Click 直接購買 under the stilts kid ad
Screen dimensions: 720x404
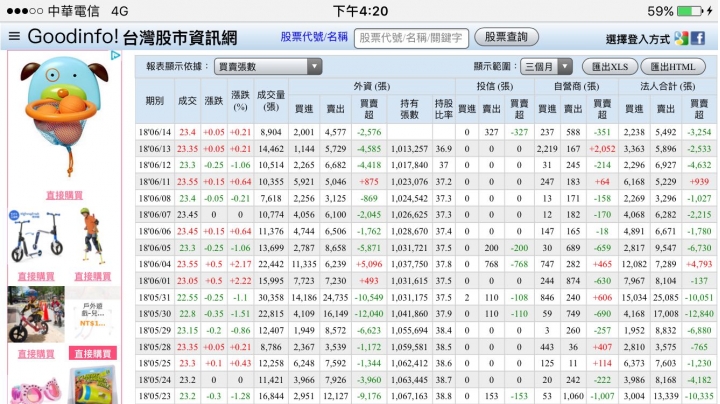tap(93, 276)
